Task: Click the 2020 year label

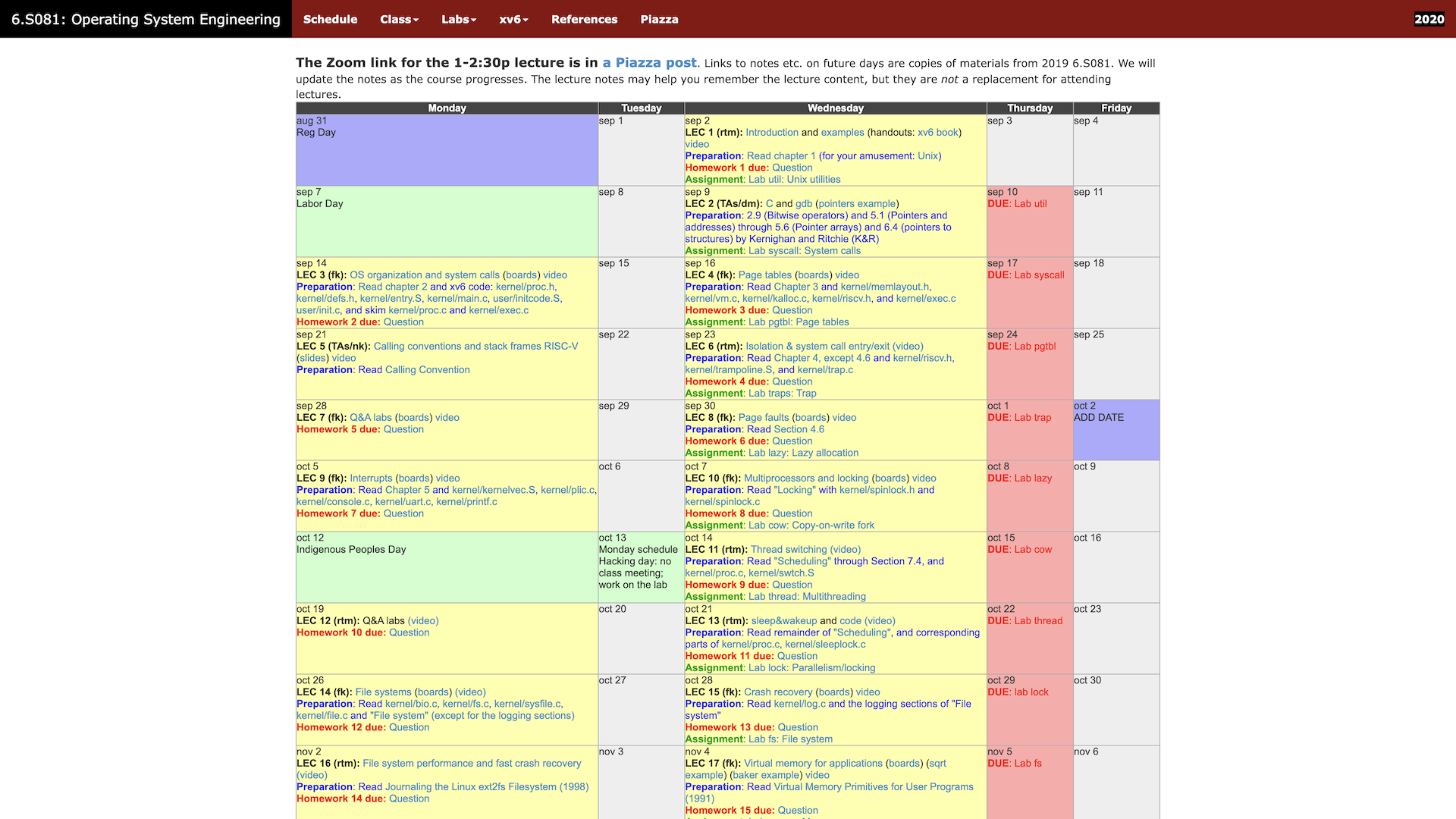Action: coord(1429,19)
